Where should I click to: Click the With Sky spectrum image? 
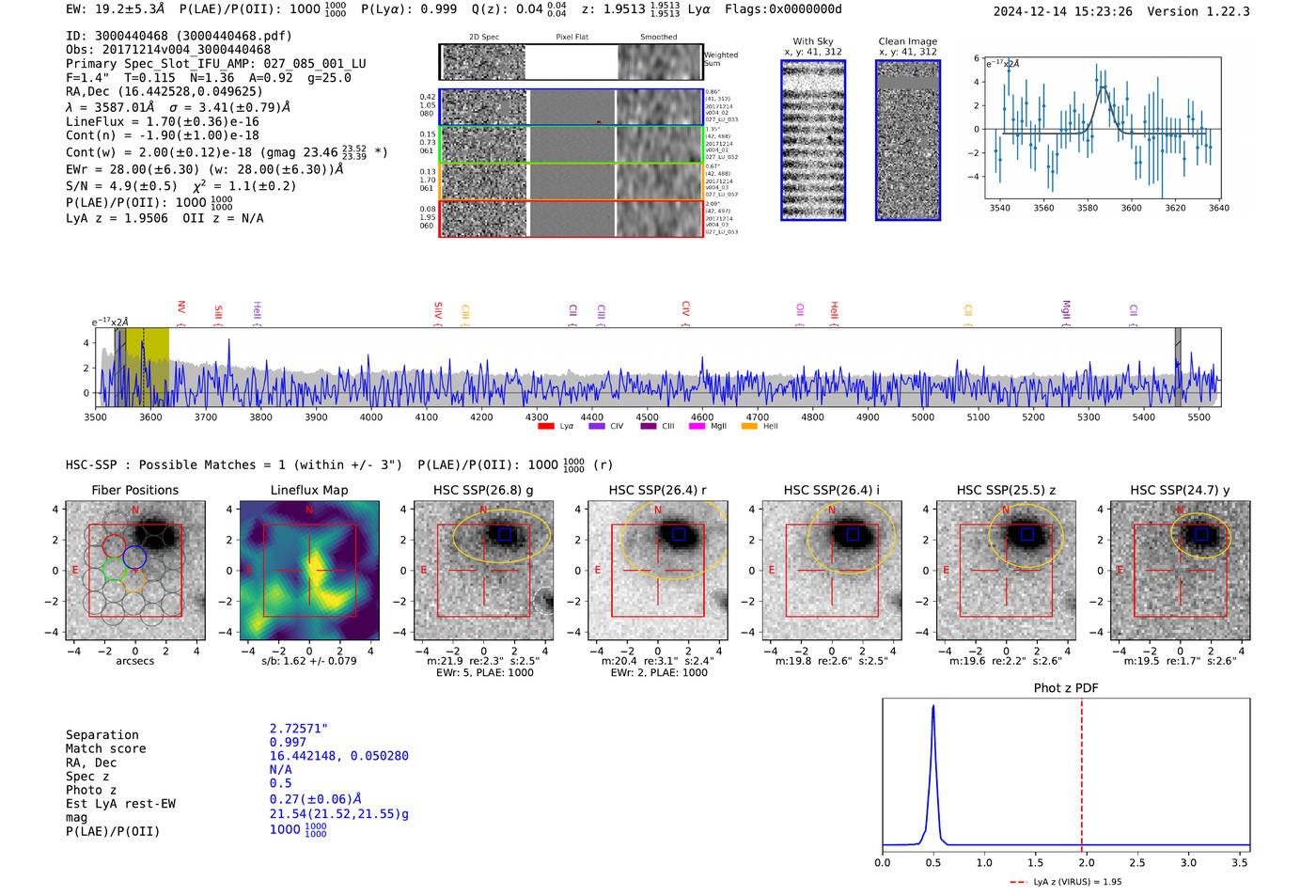(x=813, y=140)
